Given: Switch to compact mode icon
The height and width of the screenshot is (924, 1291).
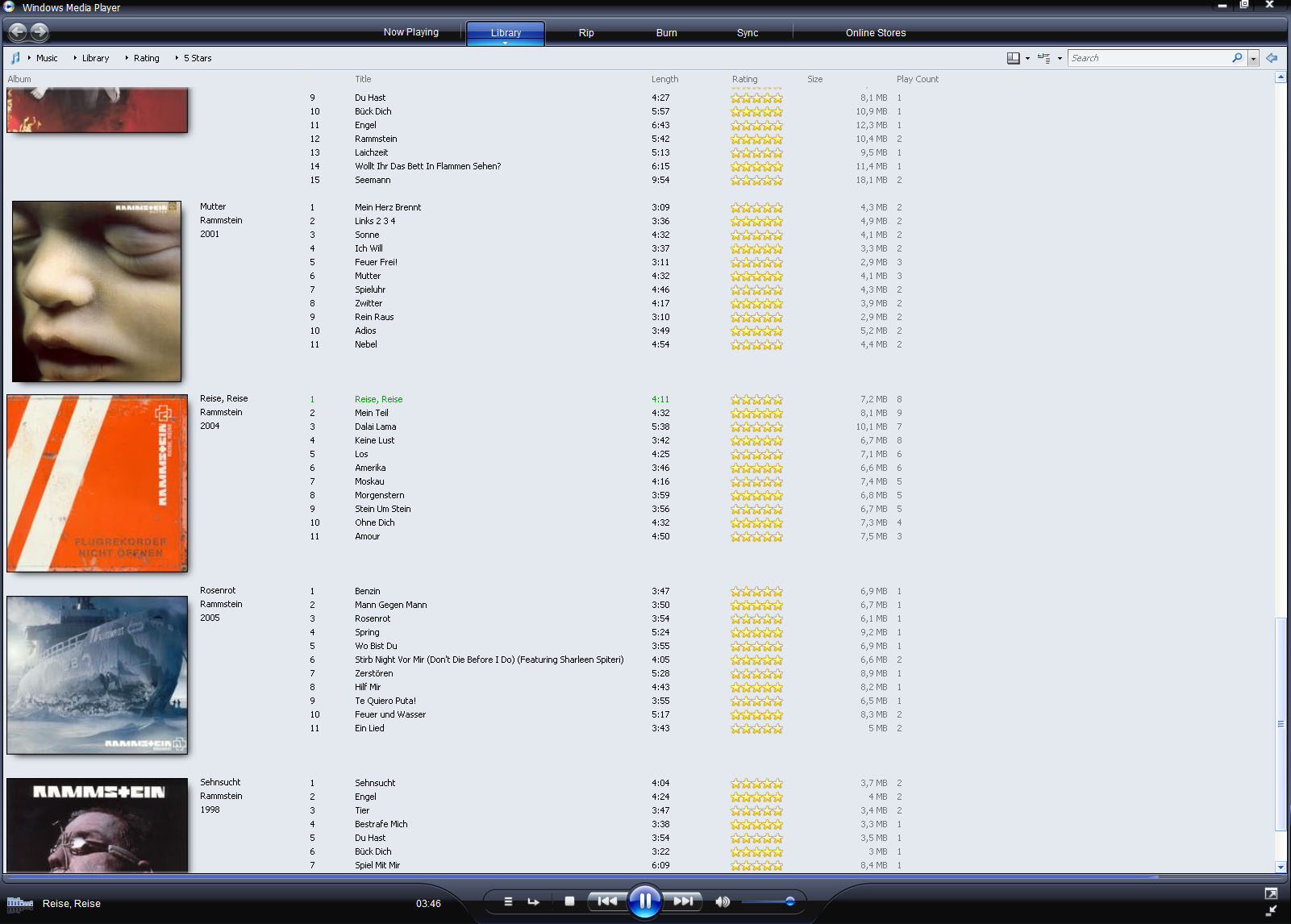Looking at the screenshot, I should [x=1271, y=911].
